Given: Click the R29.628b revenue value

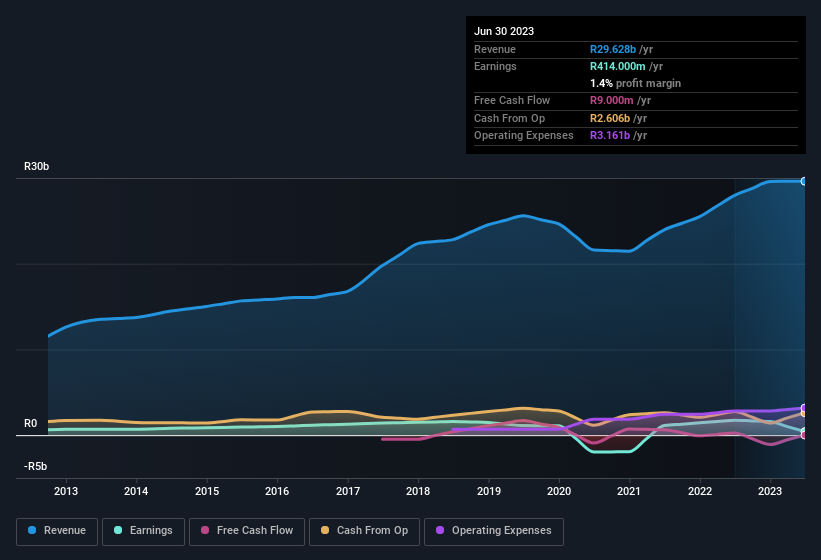Looking at the screenshot, I should point(613,49).
